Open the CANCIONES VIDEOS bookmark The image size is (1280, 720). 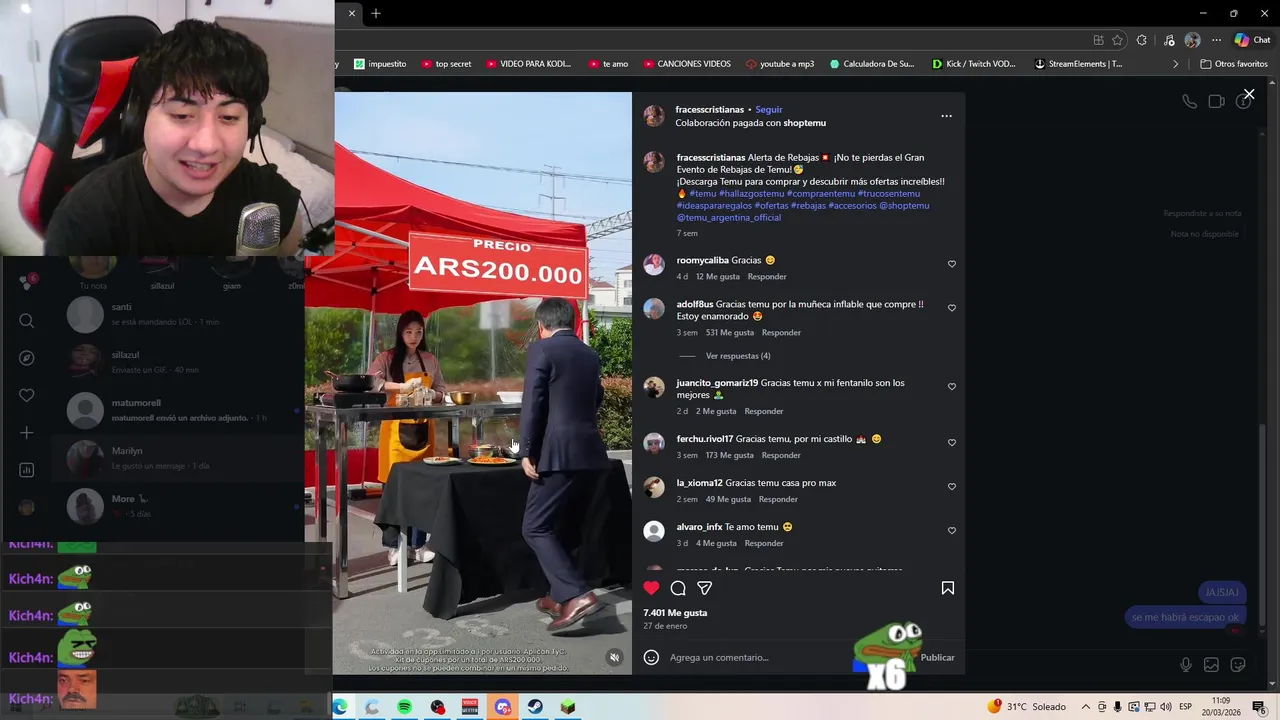point(686,64)
